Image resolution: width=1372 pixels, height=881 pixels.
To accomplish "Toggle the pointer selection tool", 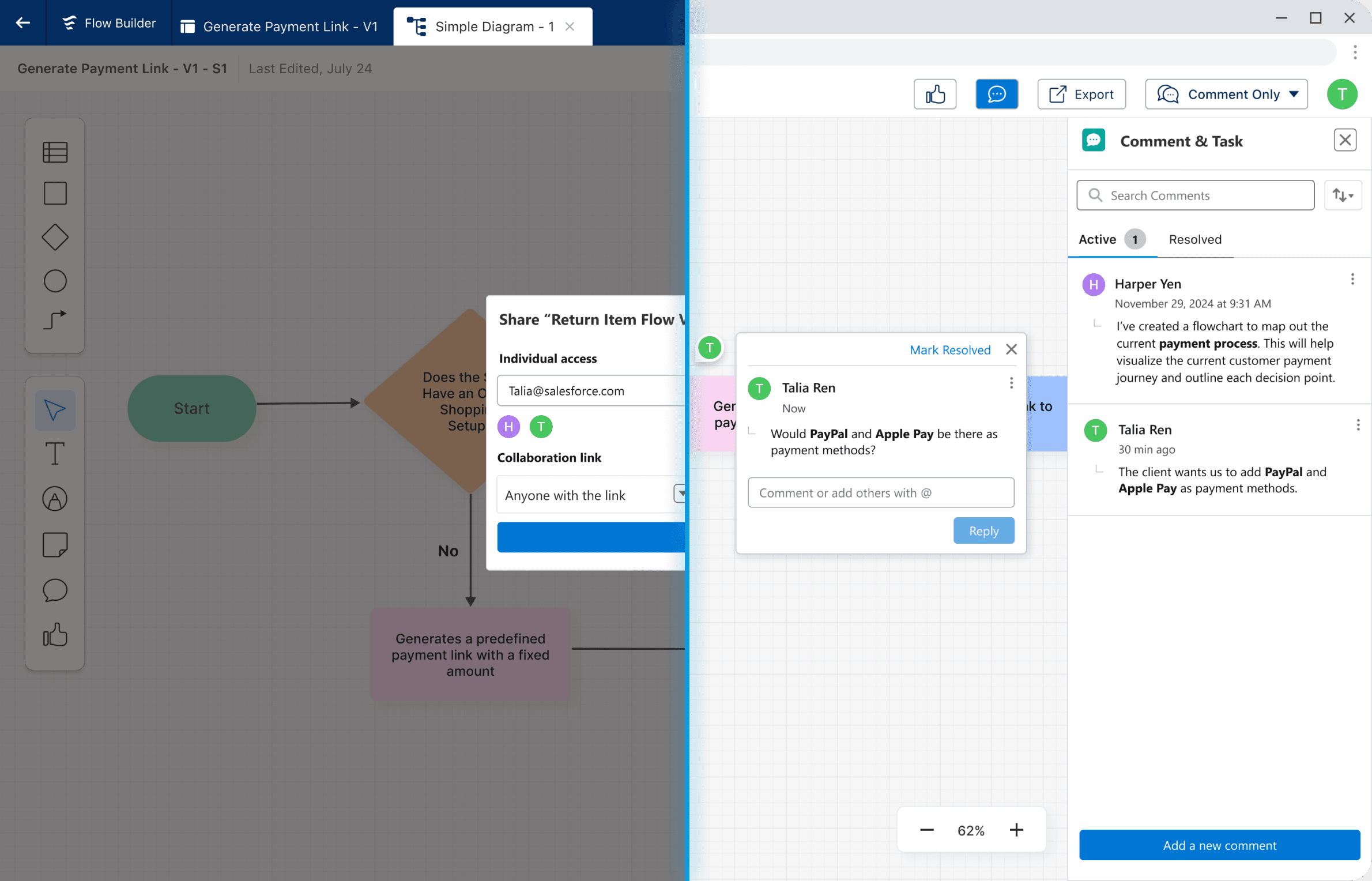I will coord(55,410).
